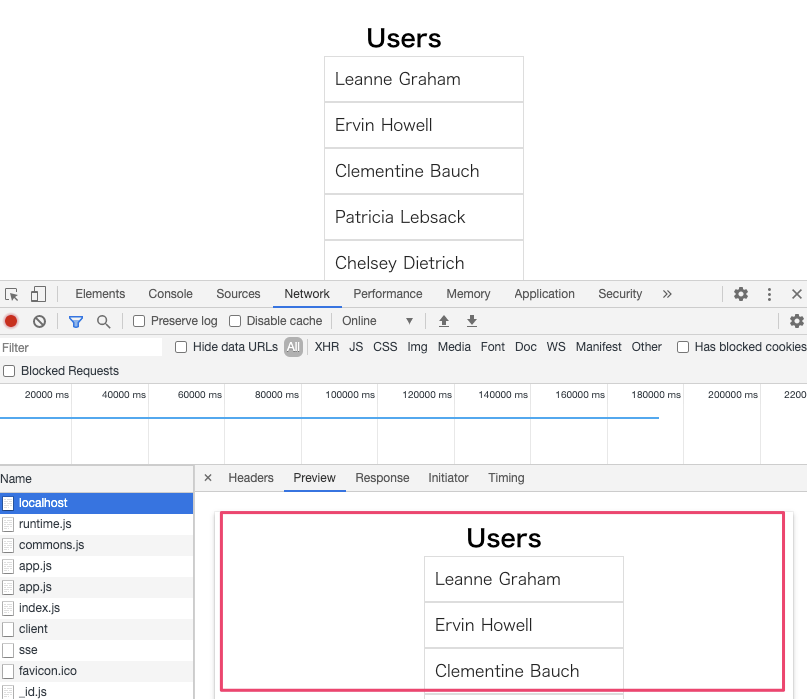Clear the network log
Viewport: 807px width, 699px height.
click(x=39, y=321)
